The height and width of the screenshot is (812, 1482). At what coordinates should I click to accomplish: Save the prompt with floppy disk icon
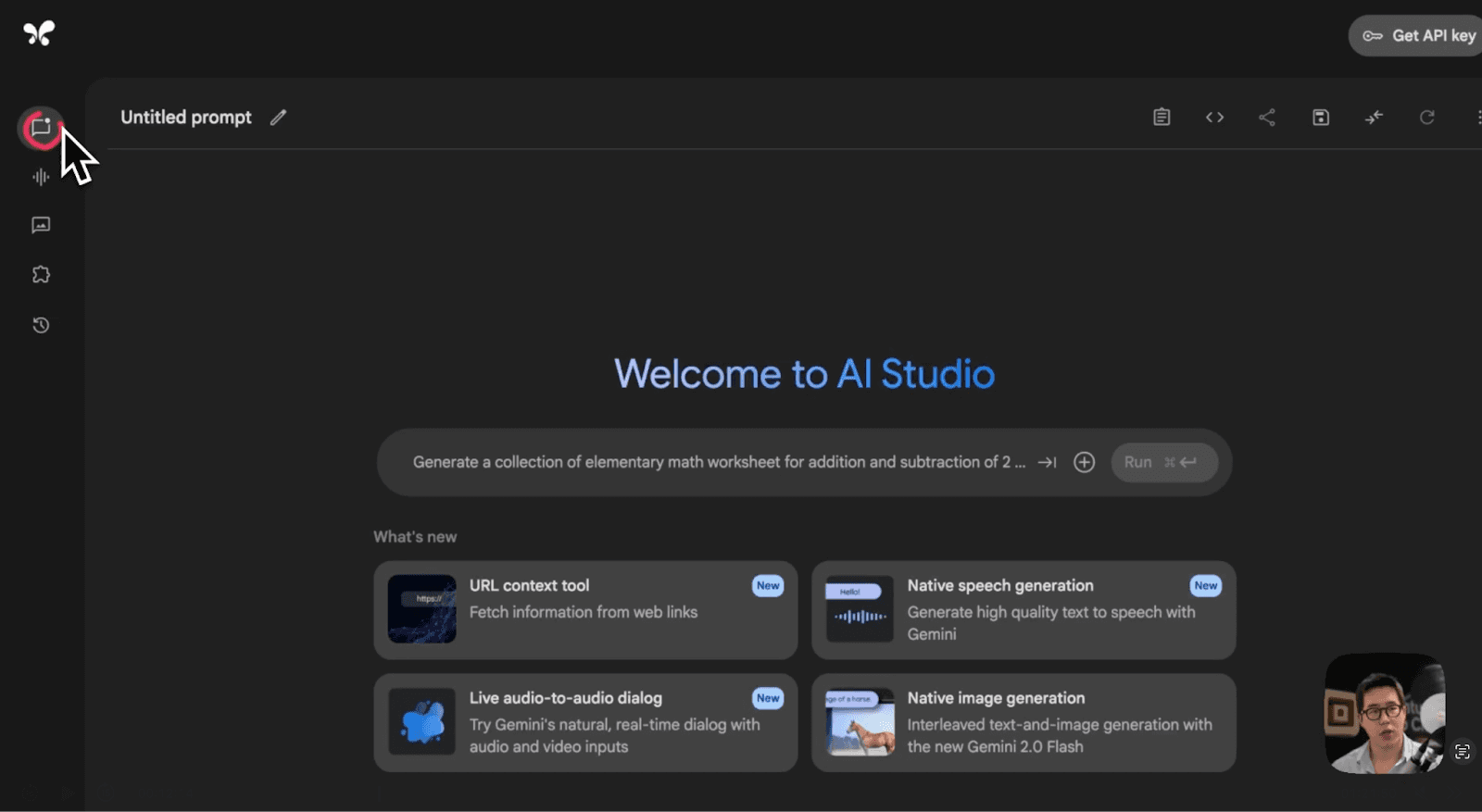pos(1321,117)
